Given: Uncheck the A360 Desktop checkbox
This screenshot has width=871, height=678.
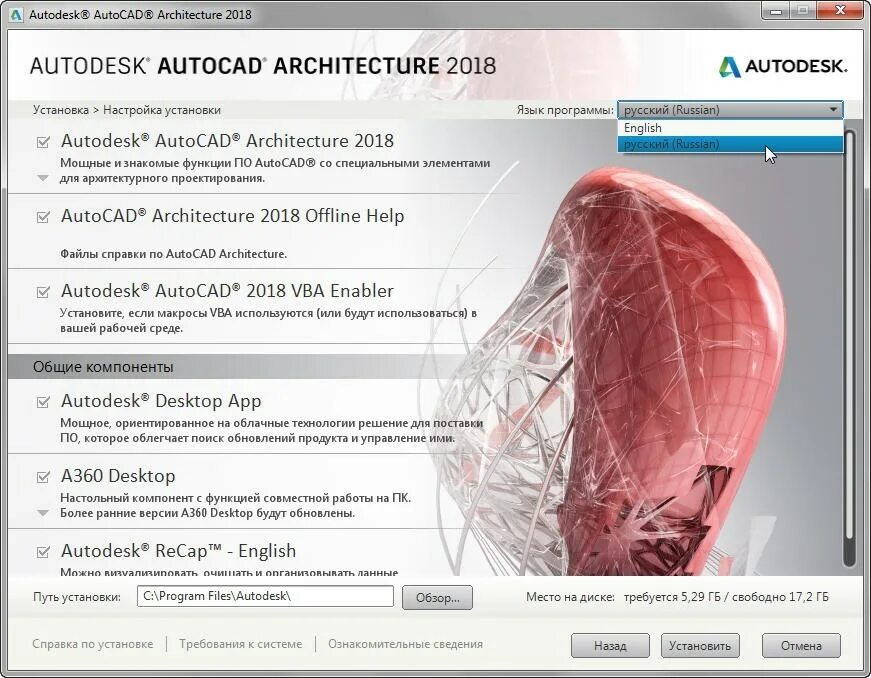Looking at the screenshot, I should point(43,476).
